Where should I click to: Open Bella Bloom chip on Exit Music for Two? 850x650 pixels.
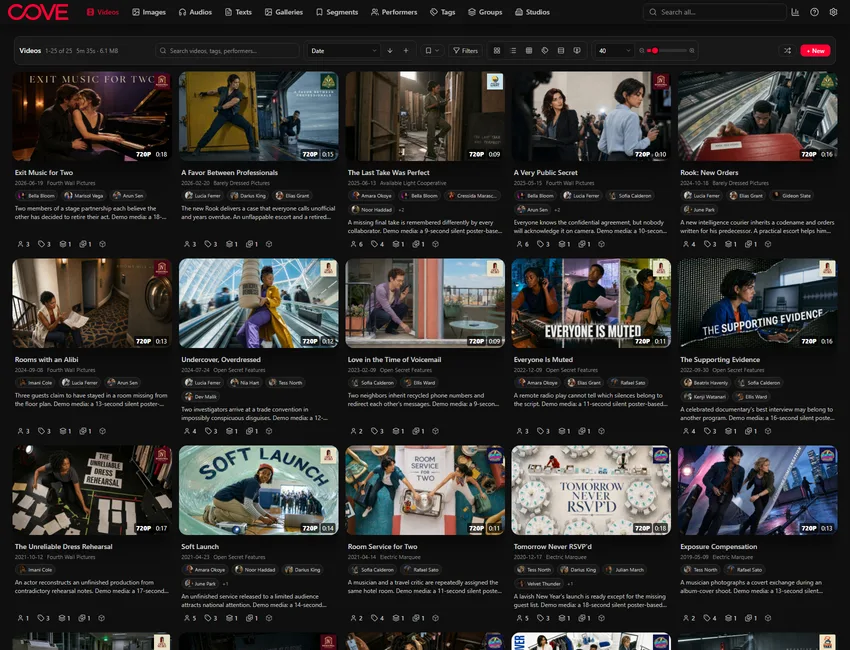37,196
